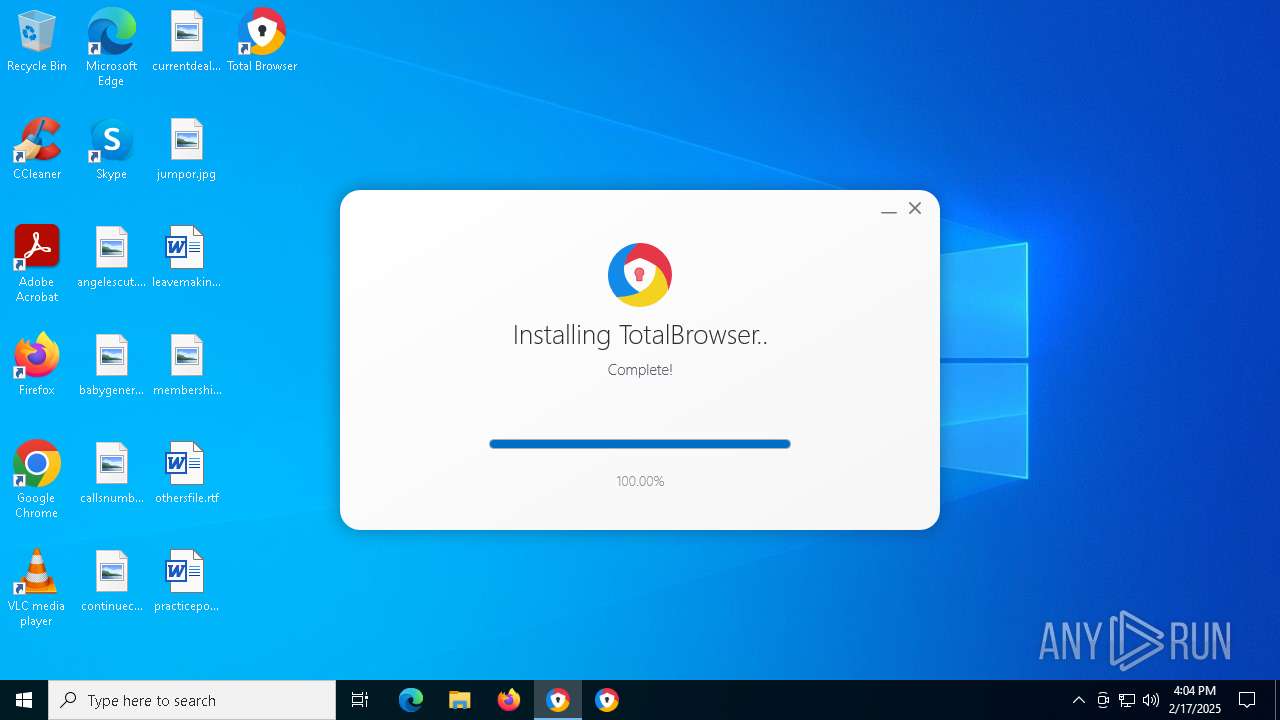Select the leavemakin Word document icon
The width and height of the screenshot is (1280, 720).
pos(186,258)
